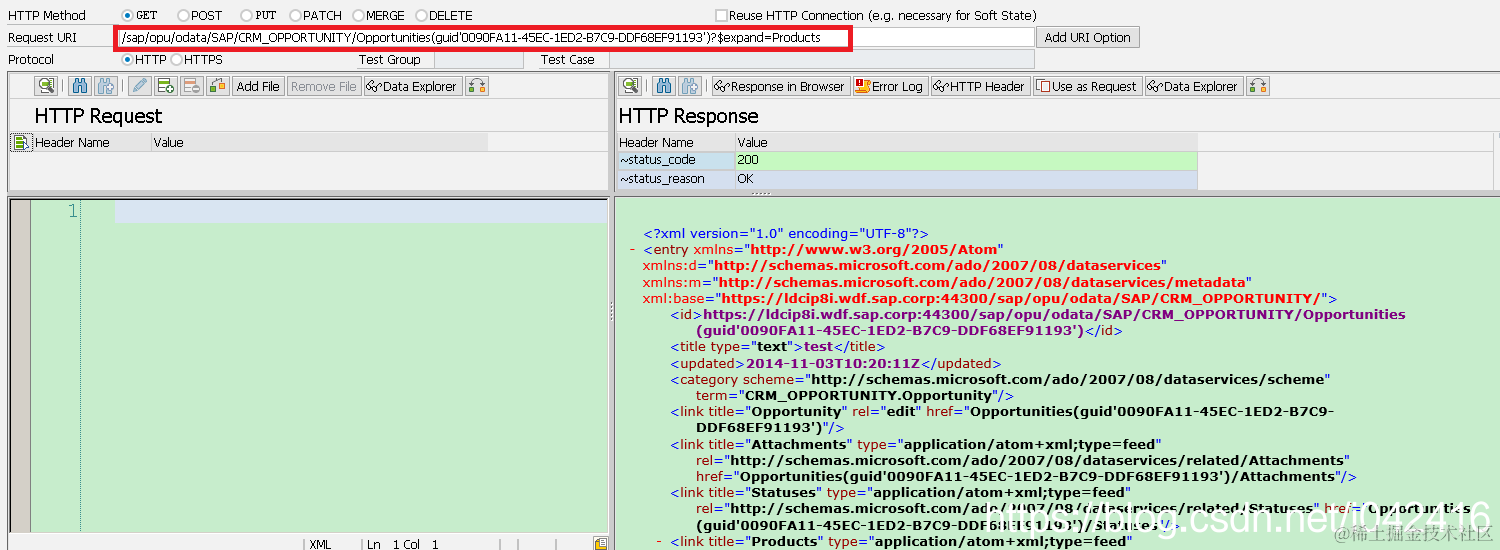The height and width of the screenshot is (550, 1500).
Task: Select the ~status_code row name
Action: point(676,160)
